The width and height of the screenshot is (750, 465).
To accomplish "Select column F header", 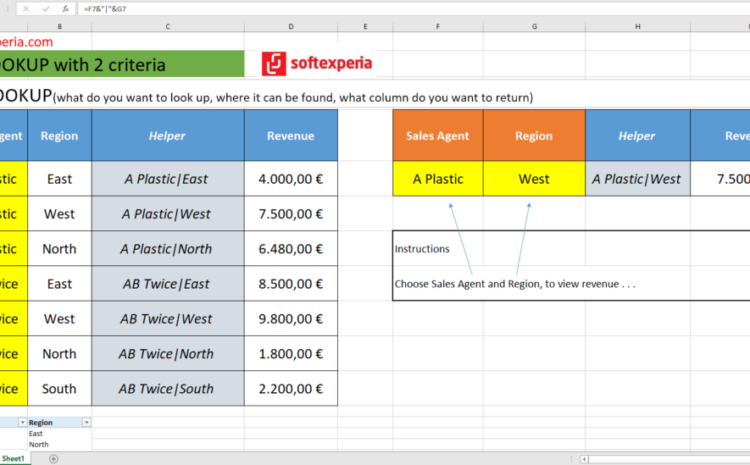I will pos(438,27).
